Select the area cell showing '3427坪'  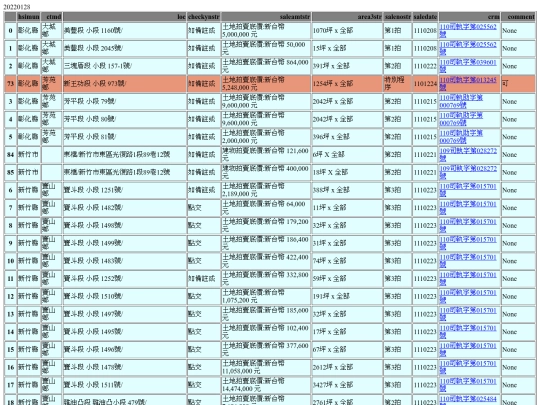tap(347, 385)
